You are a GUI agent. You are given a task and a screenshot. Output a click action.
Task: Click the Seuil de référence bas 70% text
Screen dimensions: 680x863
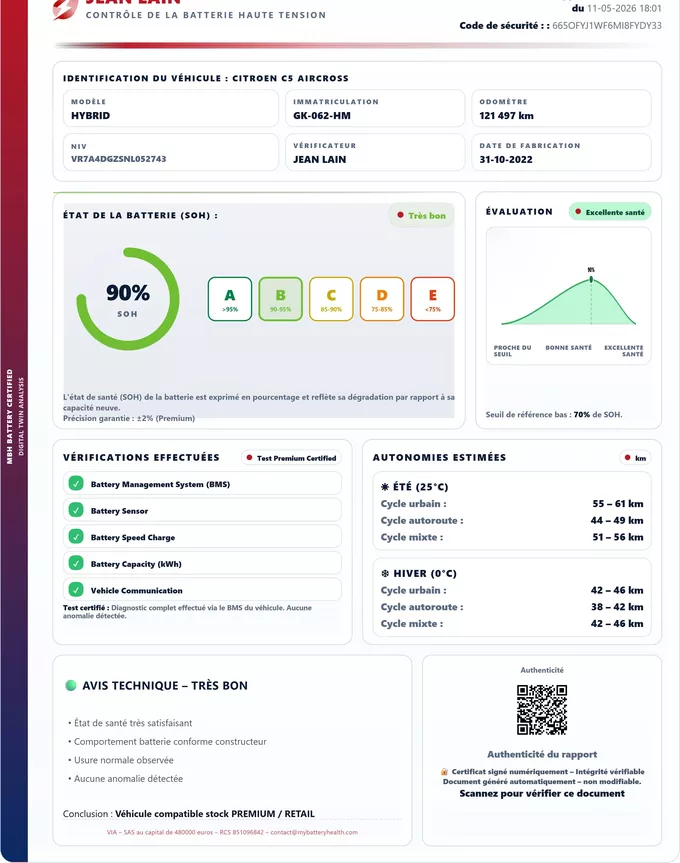[554, 414]
